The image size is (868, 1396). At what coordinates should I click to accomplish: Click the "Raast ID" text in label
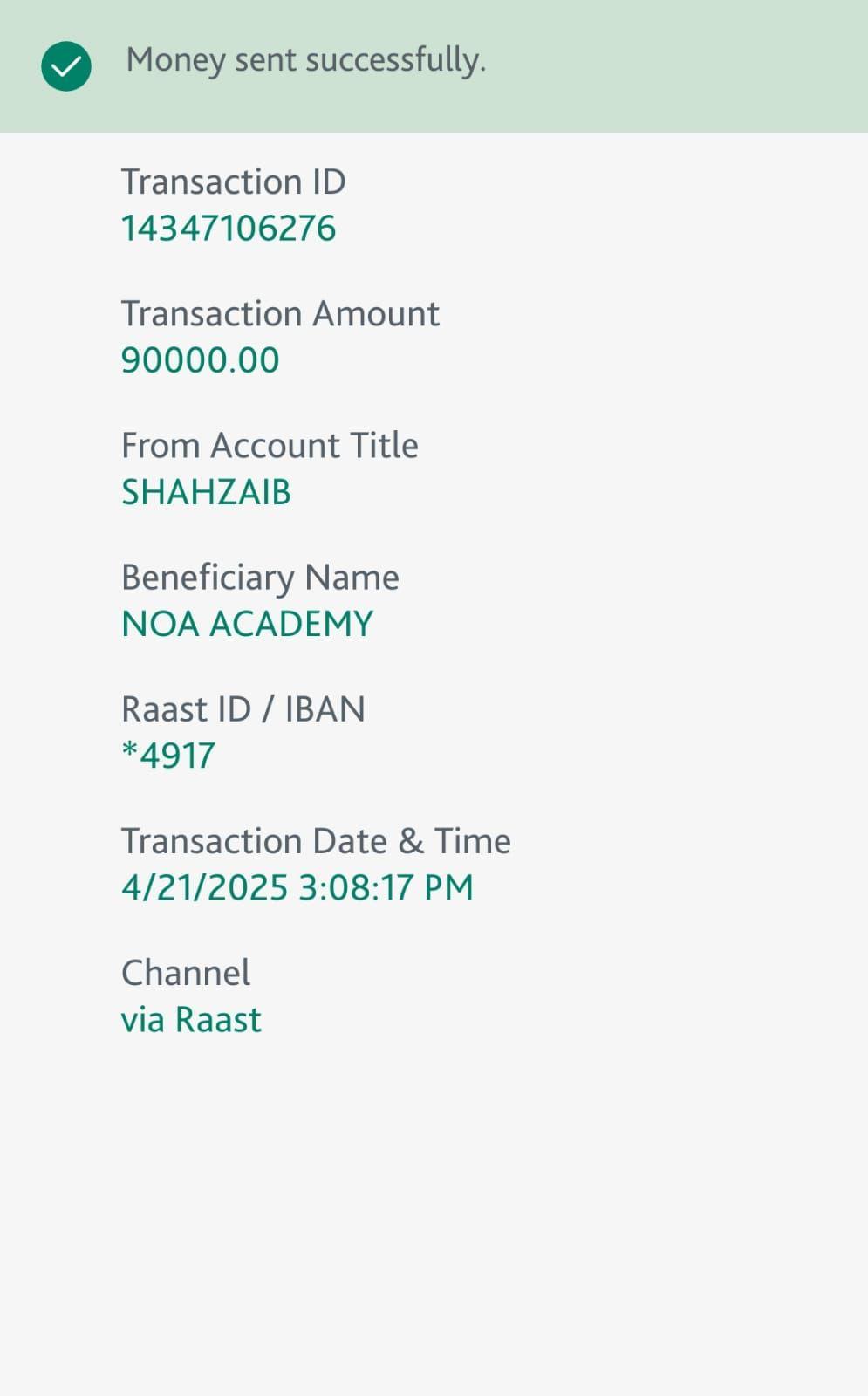[x=186, y=708]
